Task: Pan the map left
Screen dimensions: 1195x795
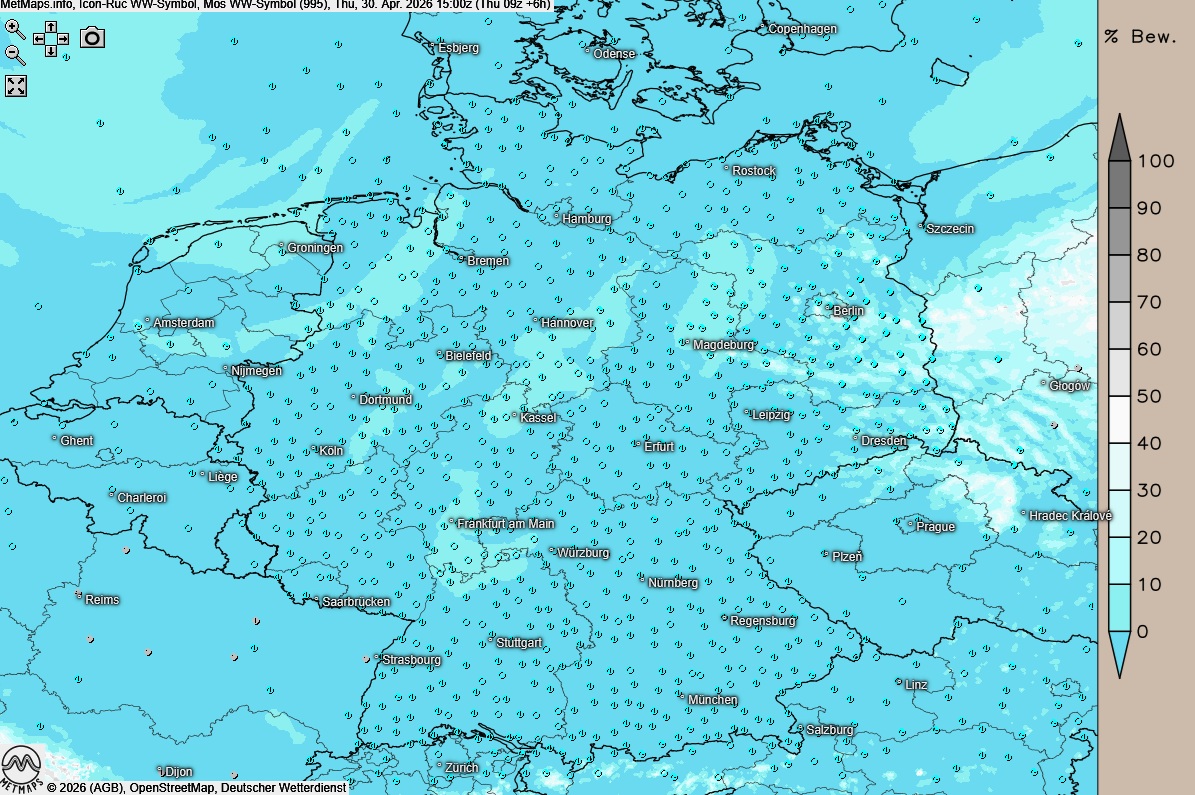Action: (x=39, y=39)
